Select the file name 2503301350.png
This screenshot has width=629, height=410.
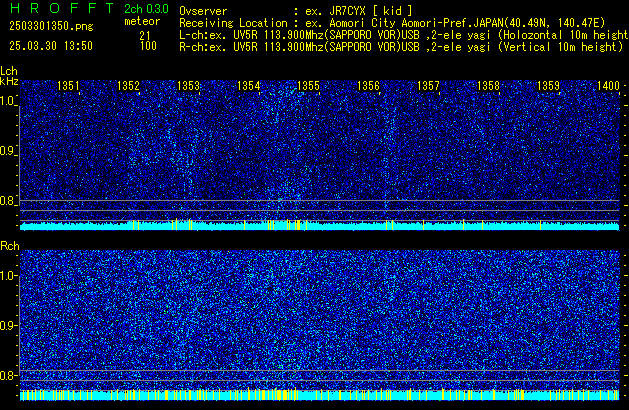(51, 26)
